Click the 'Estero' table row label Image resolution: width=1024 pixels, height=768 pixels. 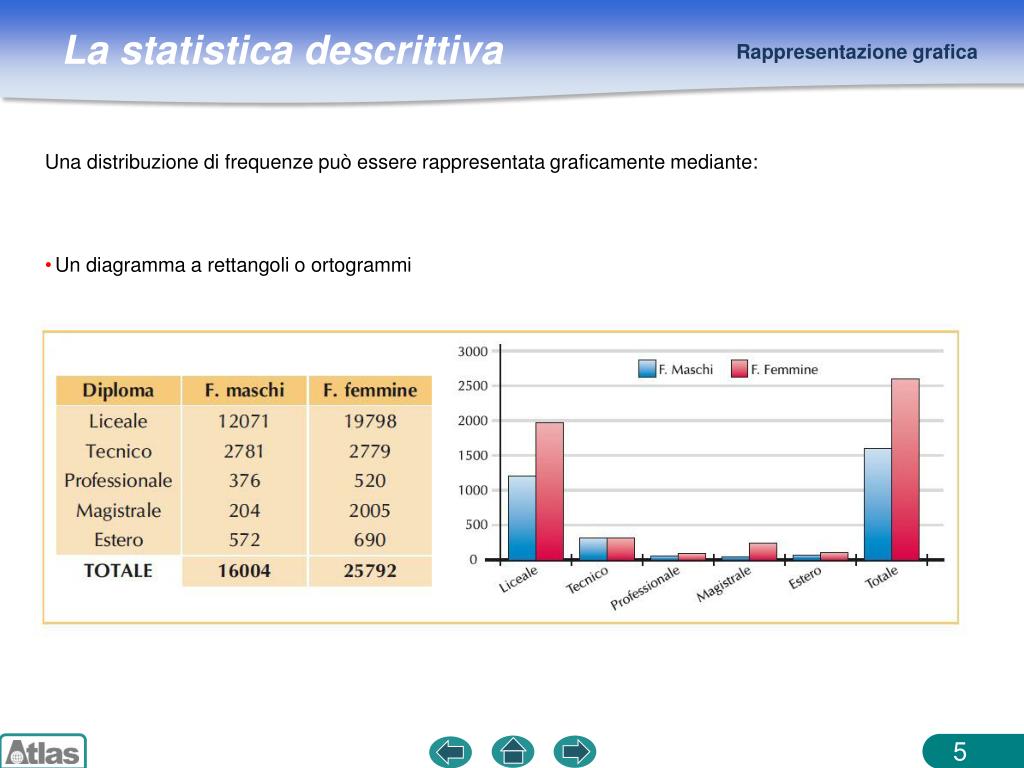point(118,540)
